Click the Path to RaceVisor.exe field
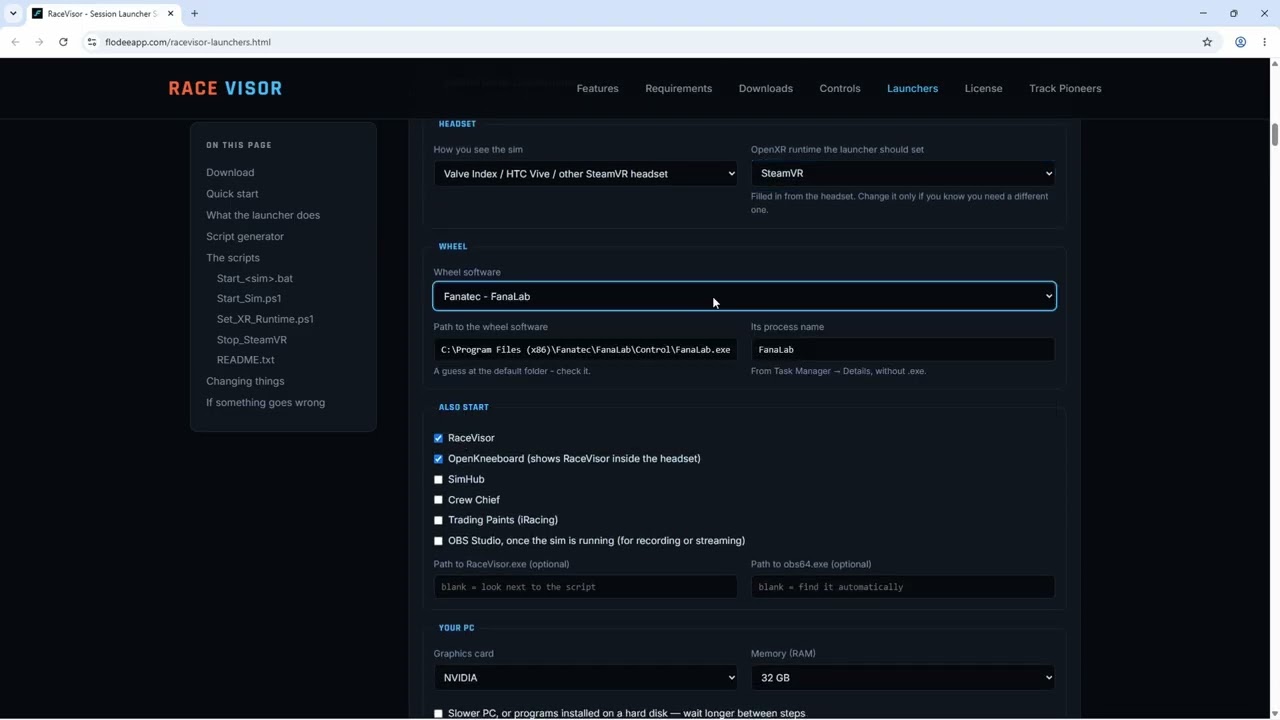 pyautogui.click(x=586, y=587)
